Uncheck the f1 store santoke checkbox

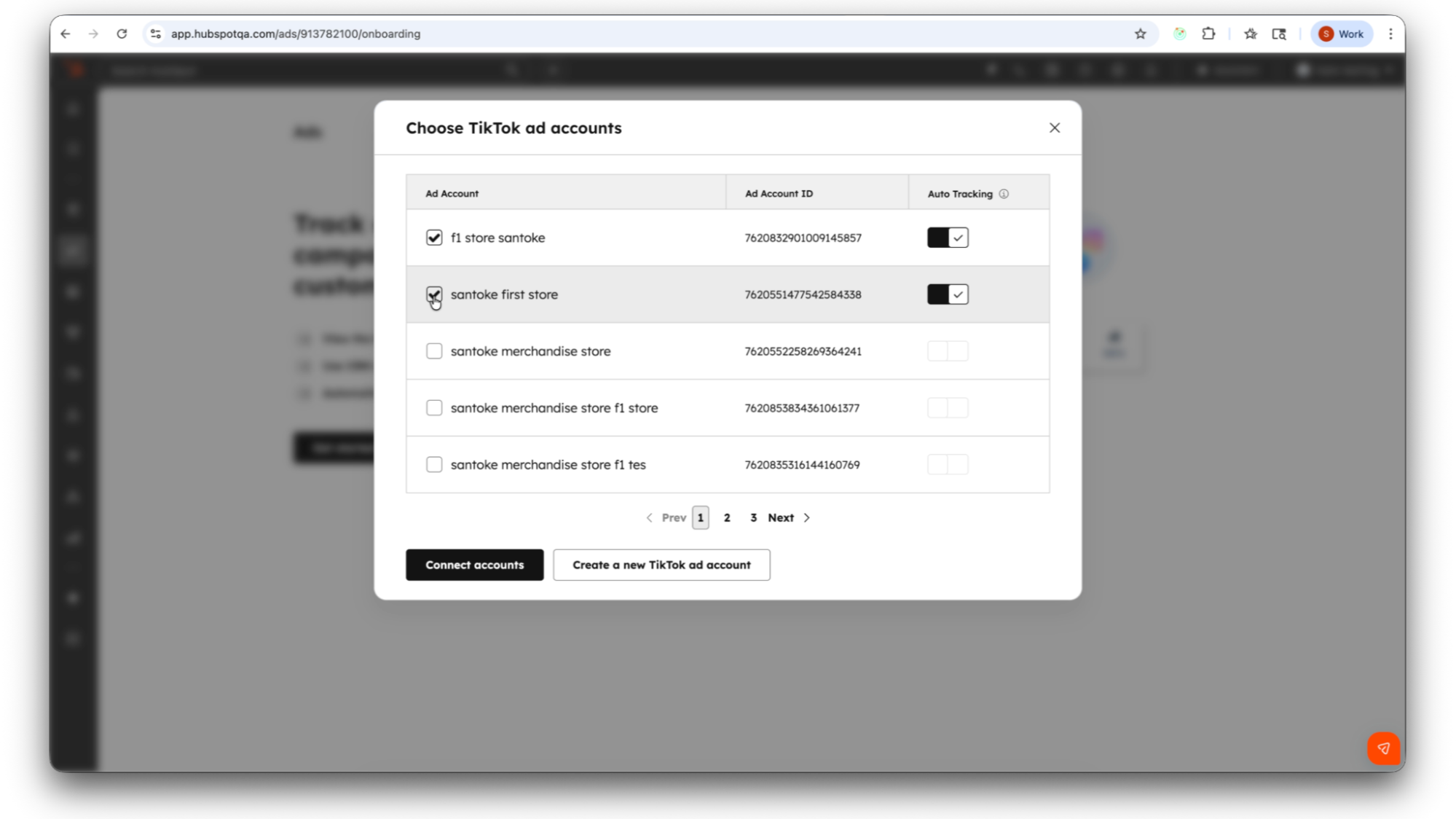click(x=434, y=238)
